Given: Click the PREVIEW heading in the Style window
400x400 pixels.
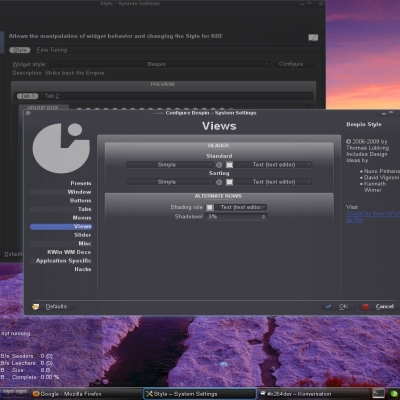Looking at the screenshot, I should point(162,85).
